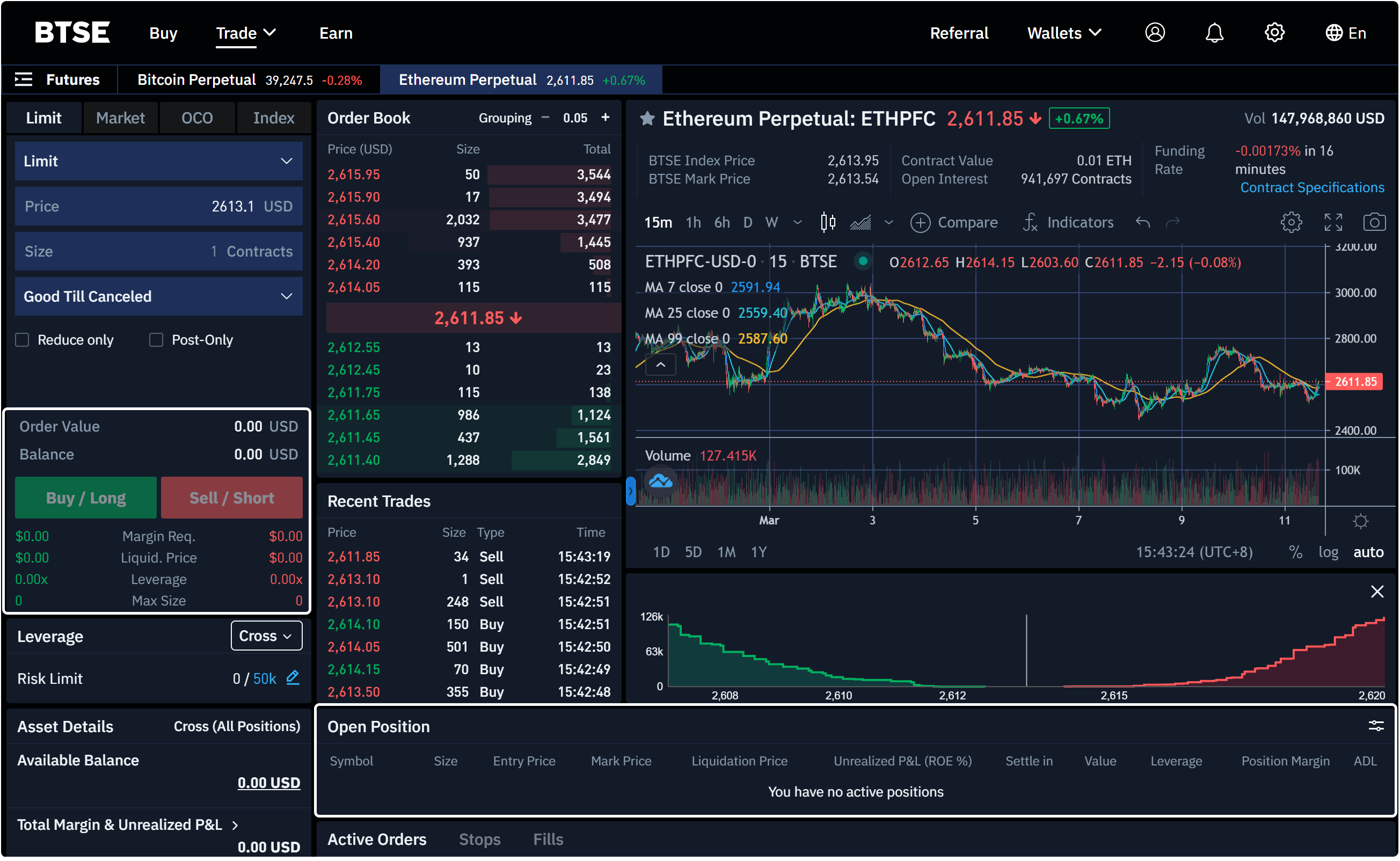
Task: Open chart settings gear icon
Action: (1292, 223)
